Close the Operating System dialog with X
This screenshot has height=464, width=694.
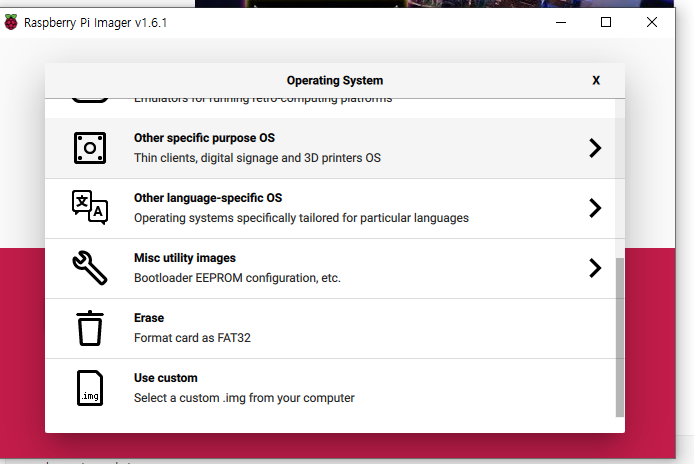point(596,81)
